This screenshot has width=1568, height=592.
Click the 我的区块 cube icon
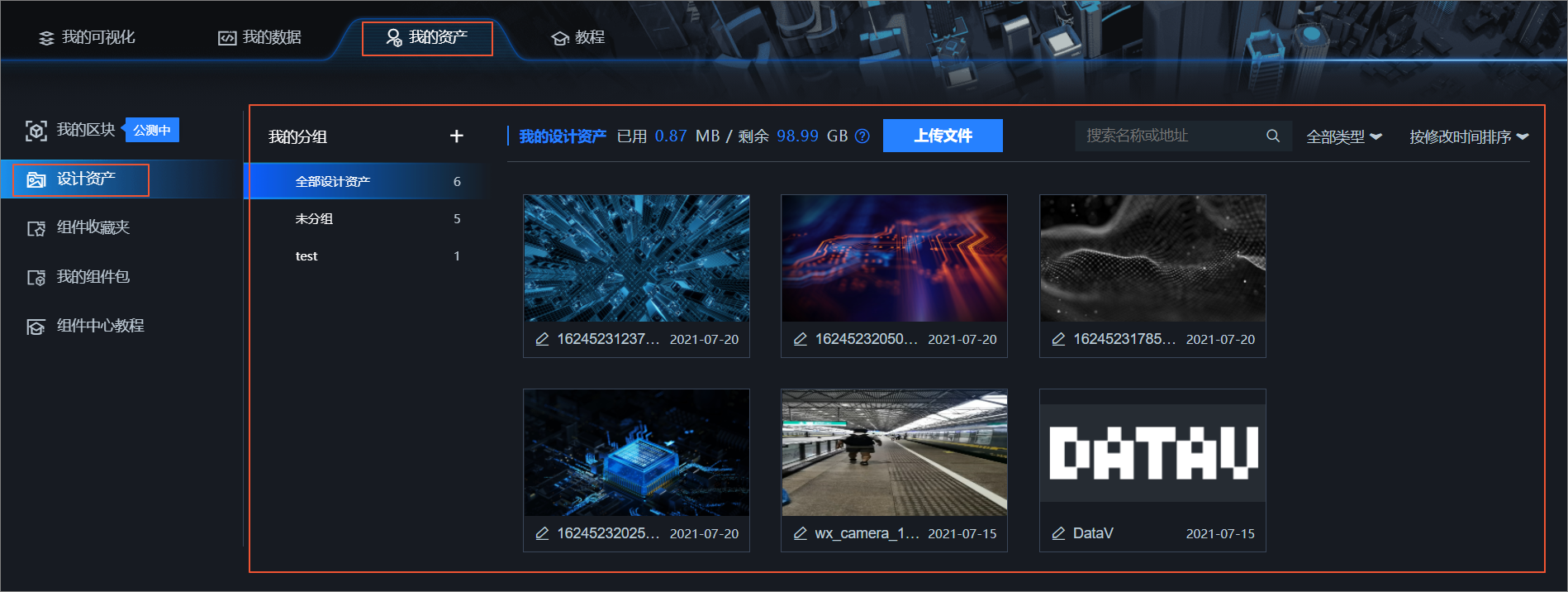tap(36, 131)
